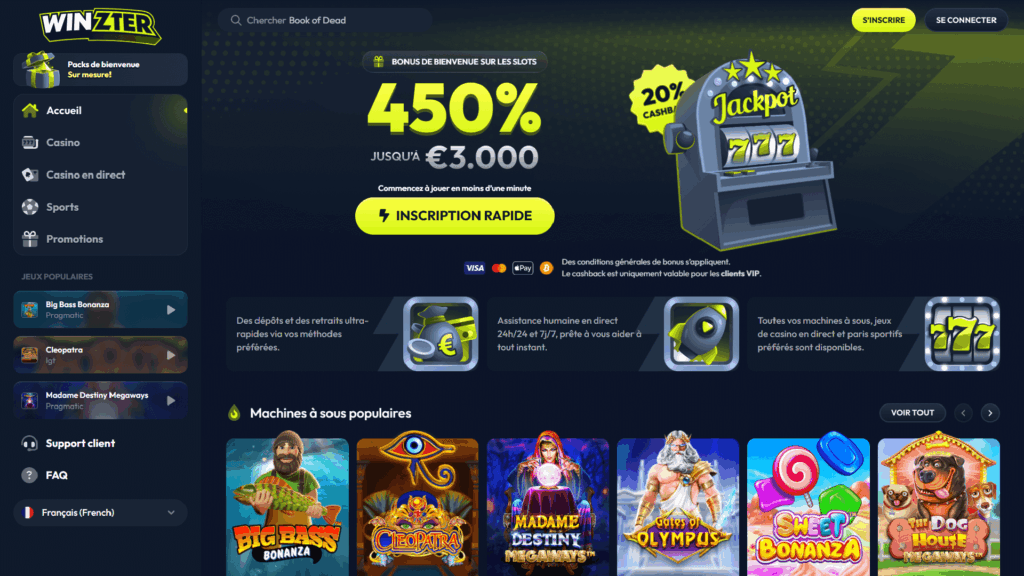1024x576 pixels.
Task: Open FAQ question mark icon
Action: pyautogui.click(x=29, y=475)
